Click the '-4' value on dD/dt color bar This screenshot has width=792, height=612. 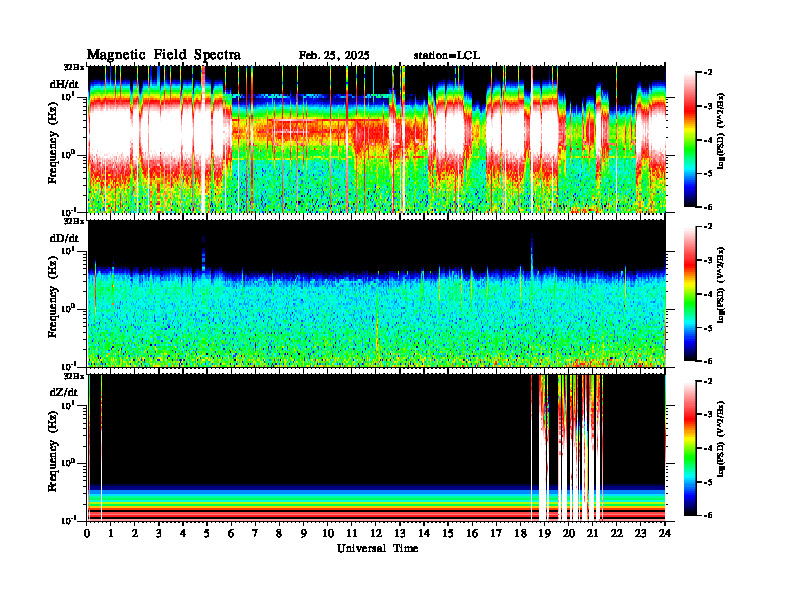(709, 294)
